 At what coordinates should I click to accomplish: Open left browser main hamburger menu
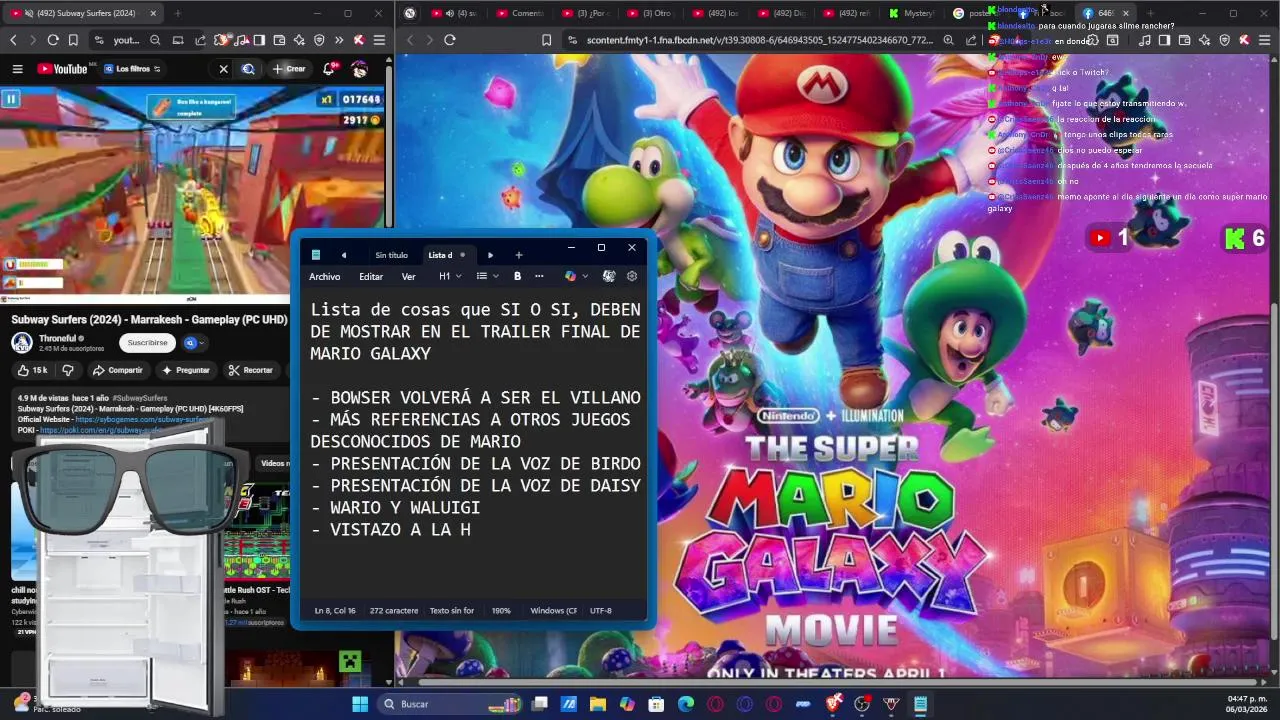[379, 40]
